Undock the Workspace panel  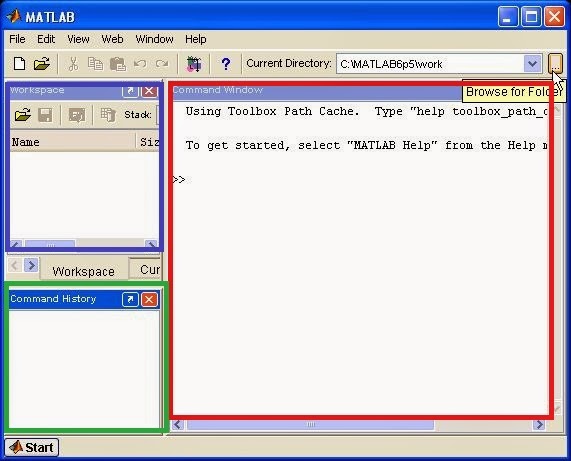[130, 91]
